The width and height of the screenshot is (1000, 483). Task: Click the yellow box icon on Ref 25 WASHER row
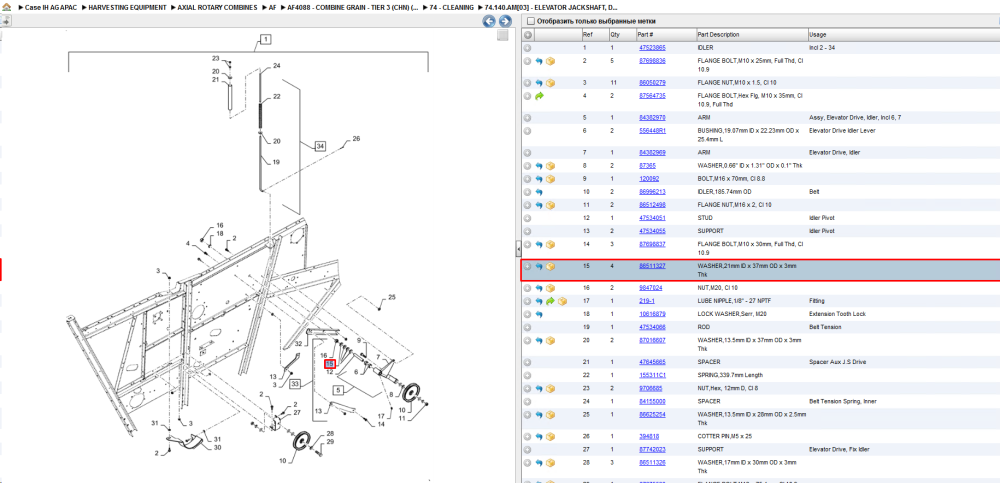tap(550, 415)
